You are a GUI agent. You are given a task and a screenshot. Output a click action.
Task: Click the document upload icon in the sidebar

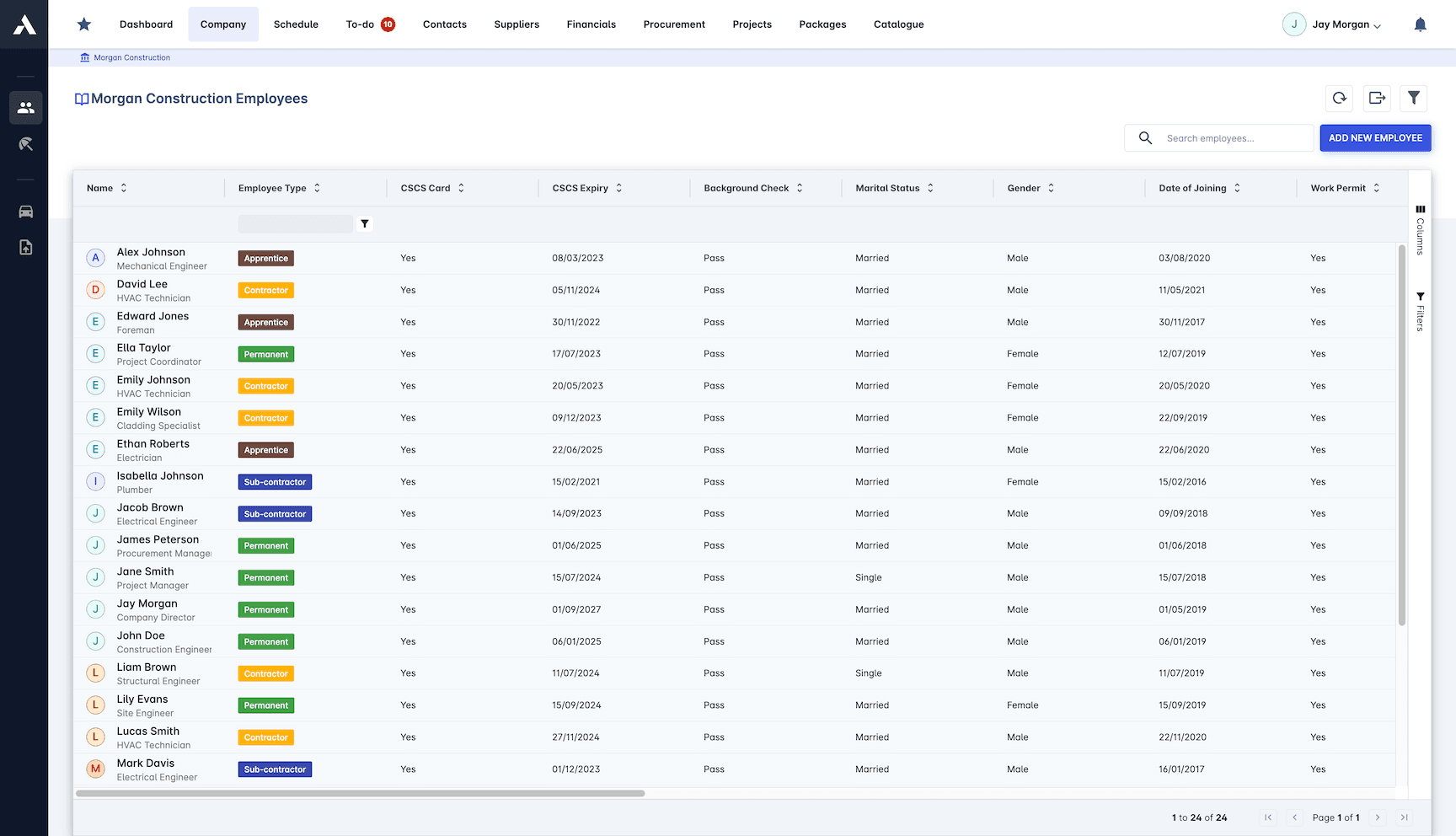25,247
